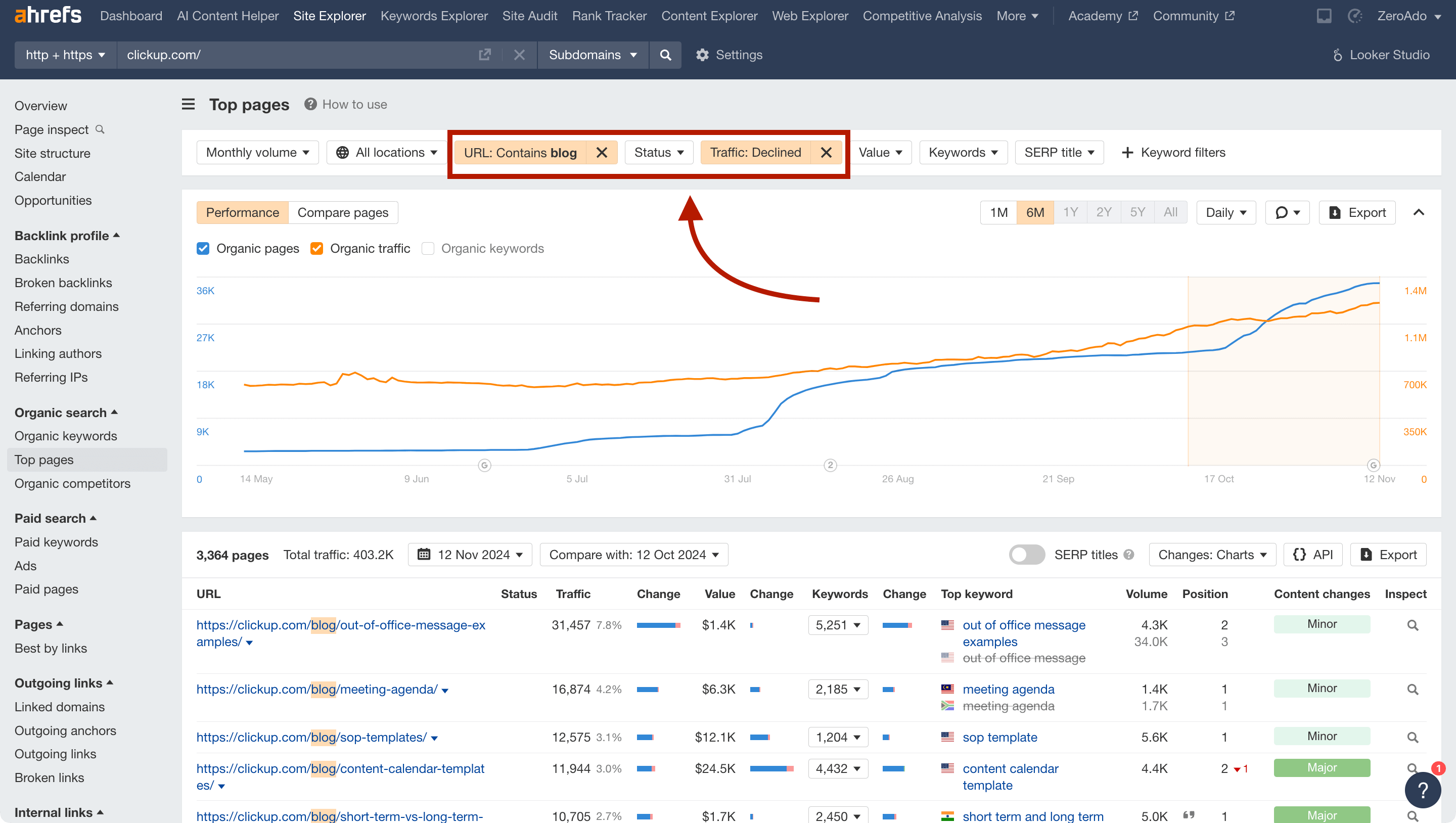The width and height of the screenshot is (1456, 823).
Task: Click the calendar icon next to 12 Nov 2024
Action: coord(425,555)
